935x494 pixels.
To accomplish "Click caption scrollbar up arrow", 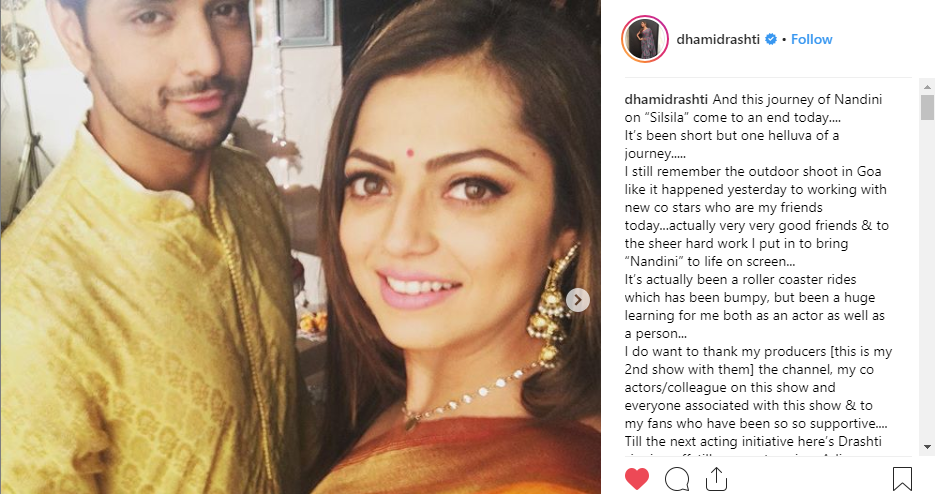I will [927, 87].
